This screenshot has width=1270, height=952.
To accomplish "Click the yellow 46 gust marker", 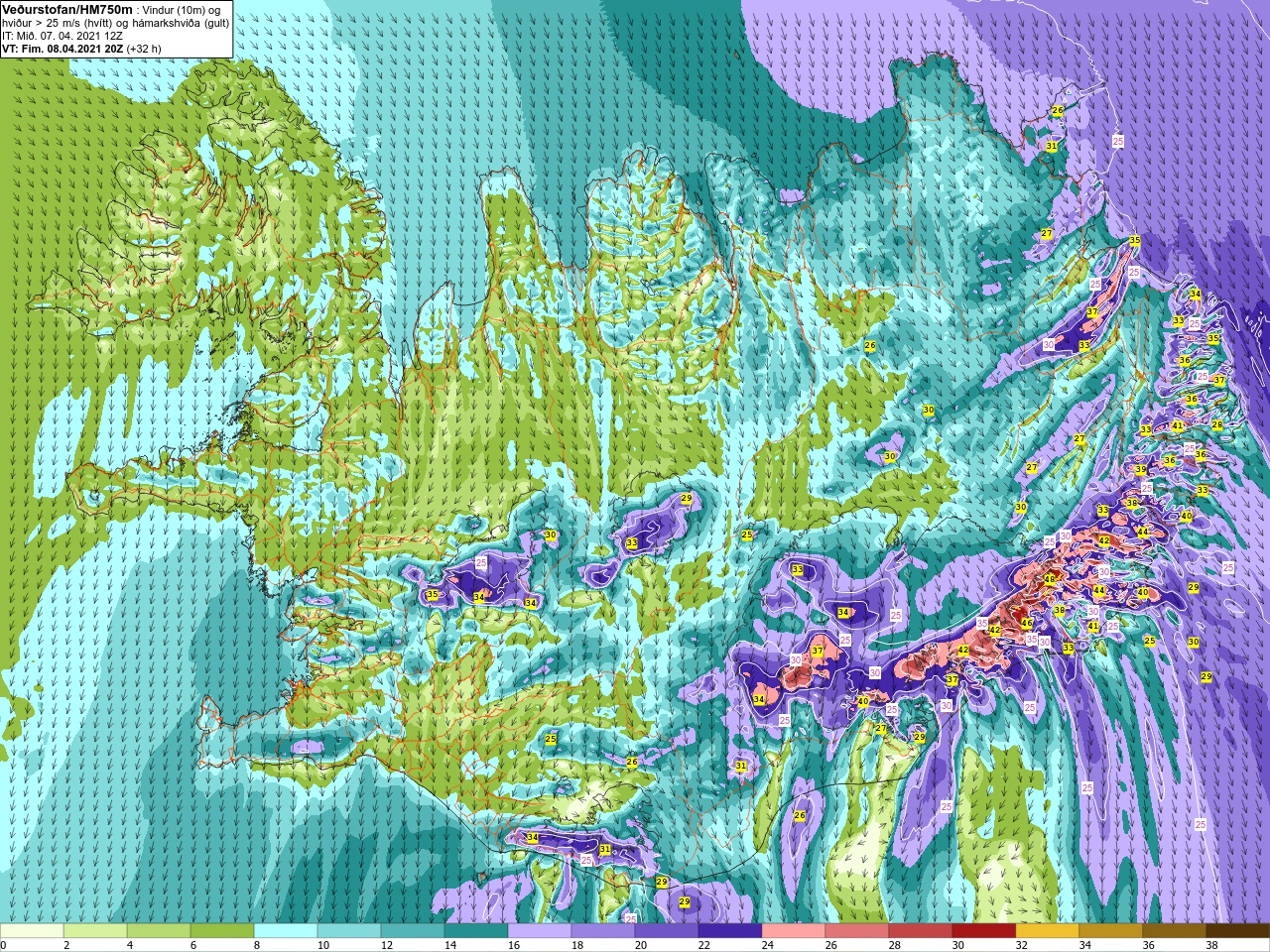I will (1028, 623).
